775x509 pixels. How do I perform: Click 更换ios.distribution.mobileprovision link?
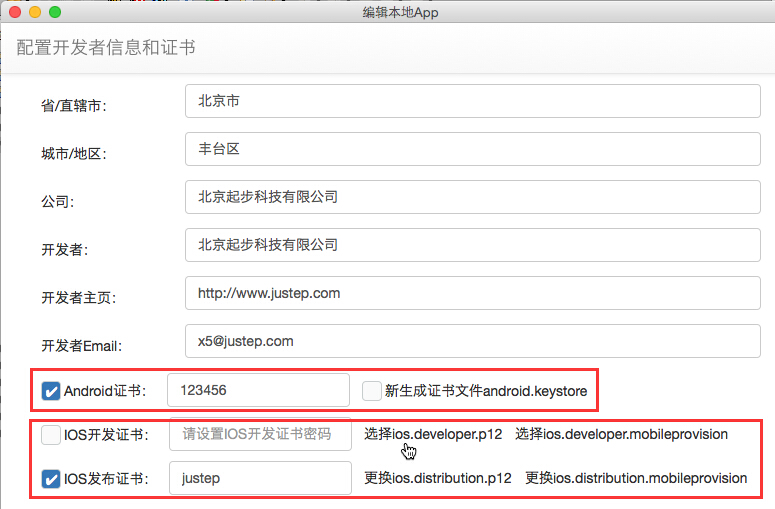[636, 478]
